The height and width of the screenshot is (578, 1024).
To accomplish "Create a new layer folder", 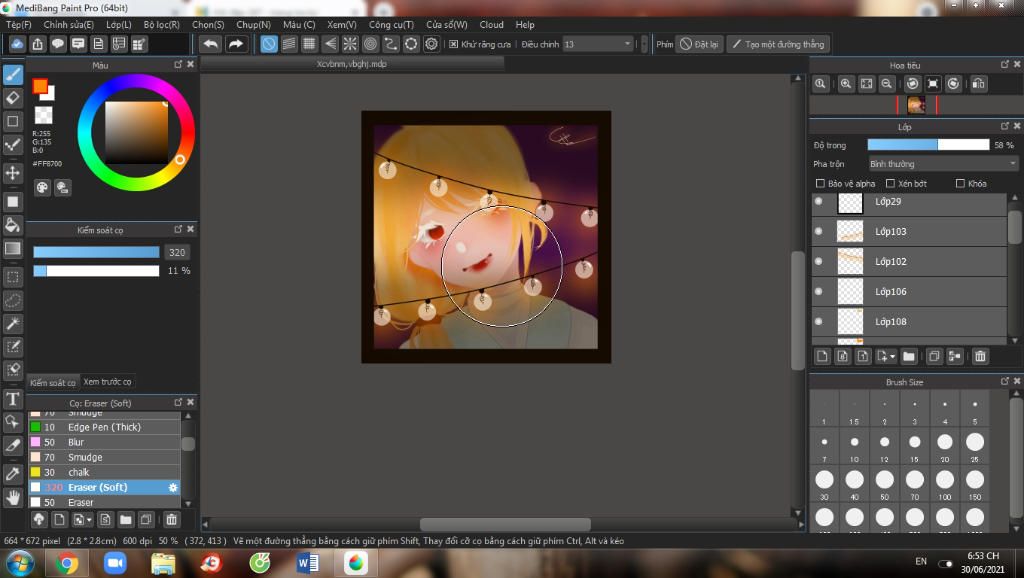I will point(908,356).
